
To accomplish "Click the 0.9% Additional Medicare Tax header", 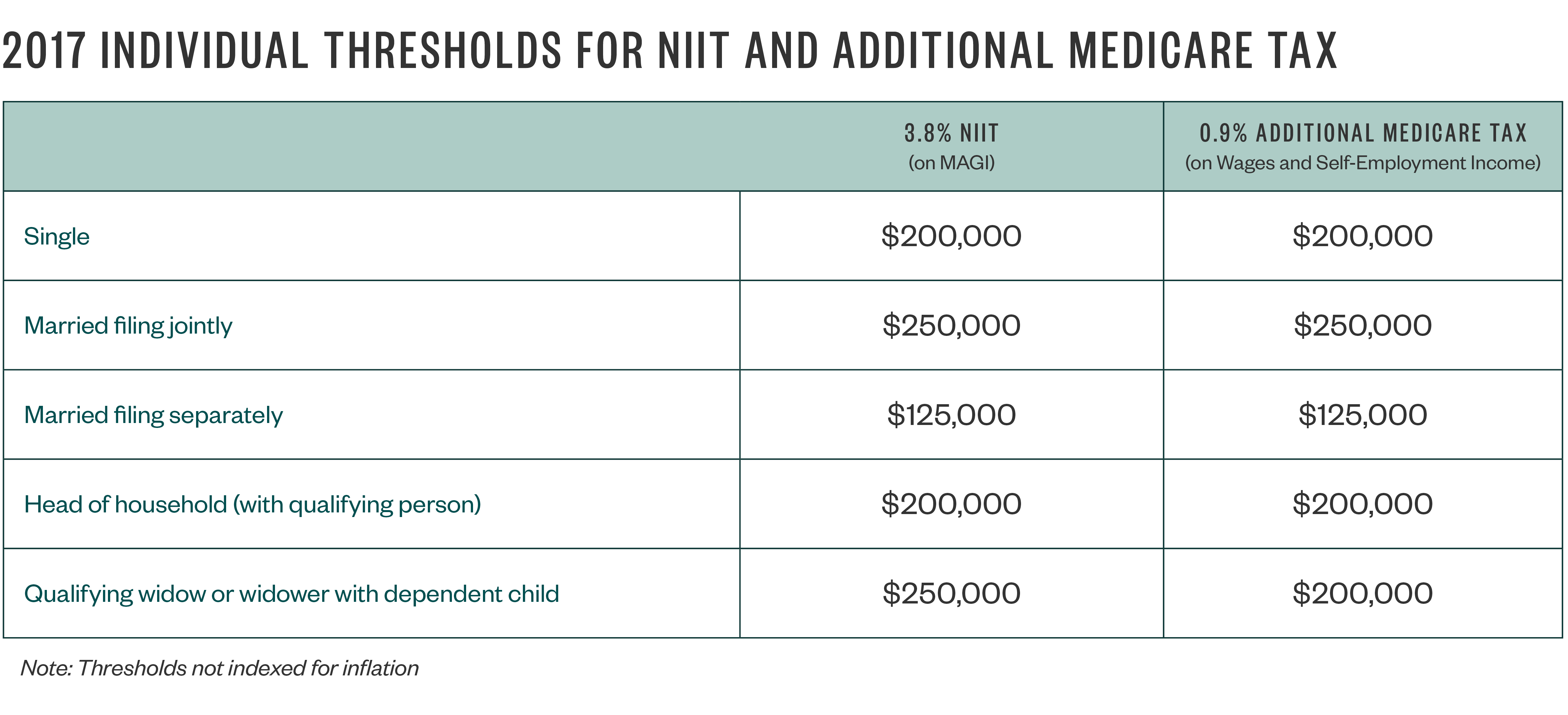I will click(x=1362, y=133).
